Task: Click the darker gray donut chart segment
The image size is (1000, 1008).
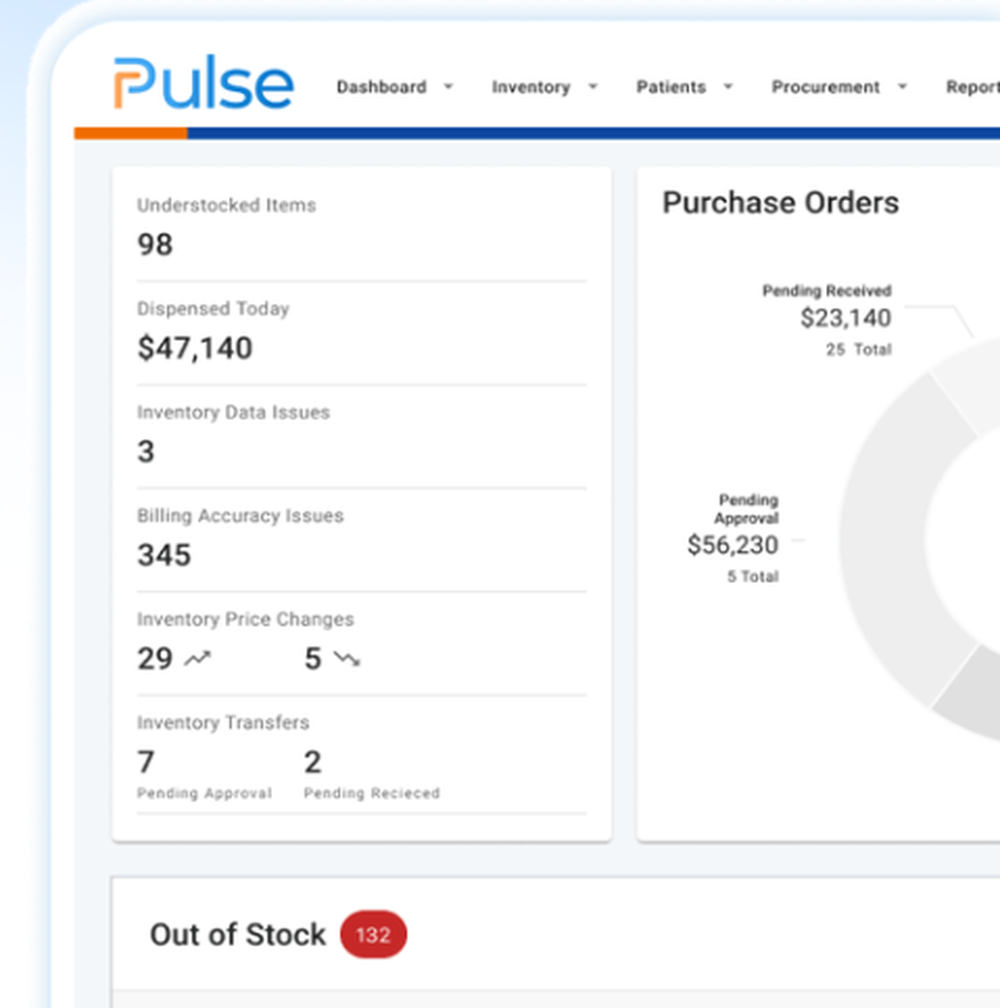Action: 974,698
